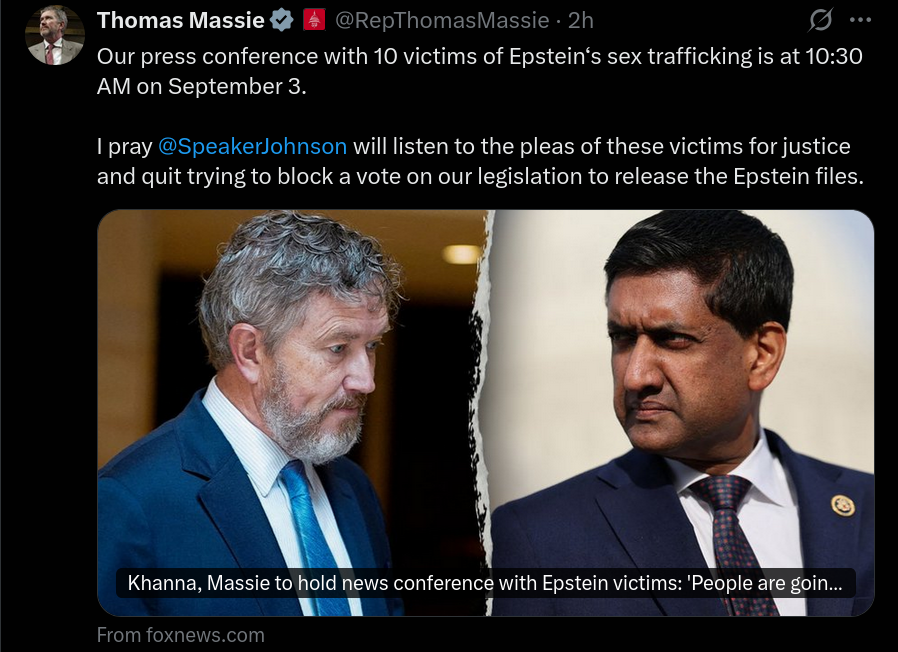Click the dark-haired man's photo on right

pyautogui.click(x=682, y=413)
